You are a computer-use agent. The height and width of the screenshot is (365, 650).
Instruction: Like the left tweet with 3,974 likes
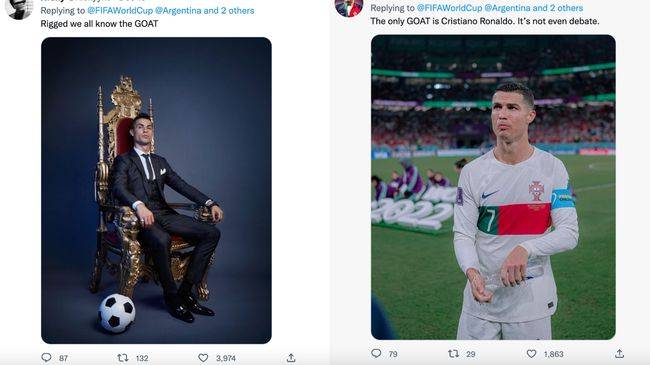click(203, 358)
